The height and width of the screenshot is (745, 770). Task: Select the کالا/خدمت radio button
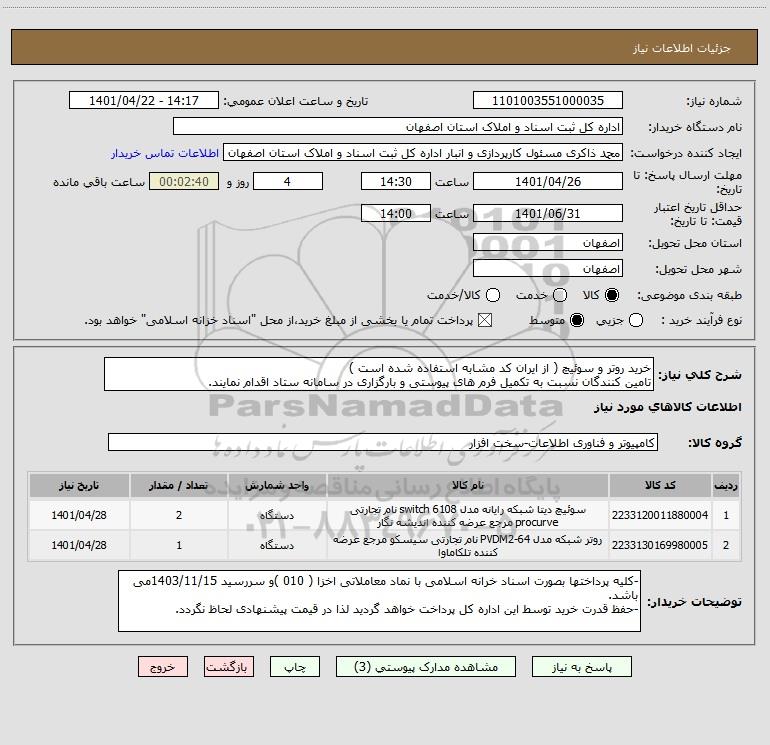click(493, 295)
